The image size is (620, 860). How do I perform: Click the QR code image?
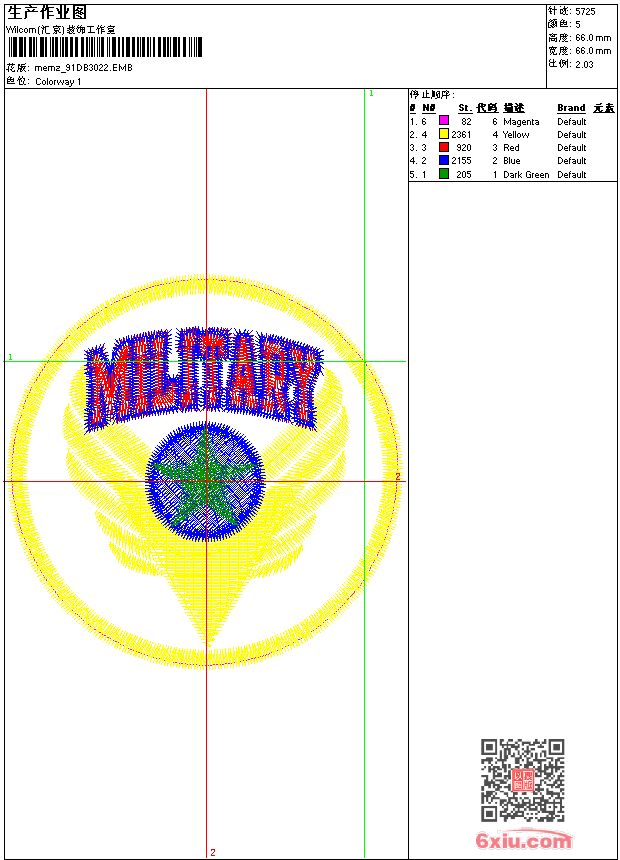point(522,780)
